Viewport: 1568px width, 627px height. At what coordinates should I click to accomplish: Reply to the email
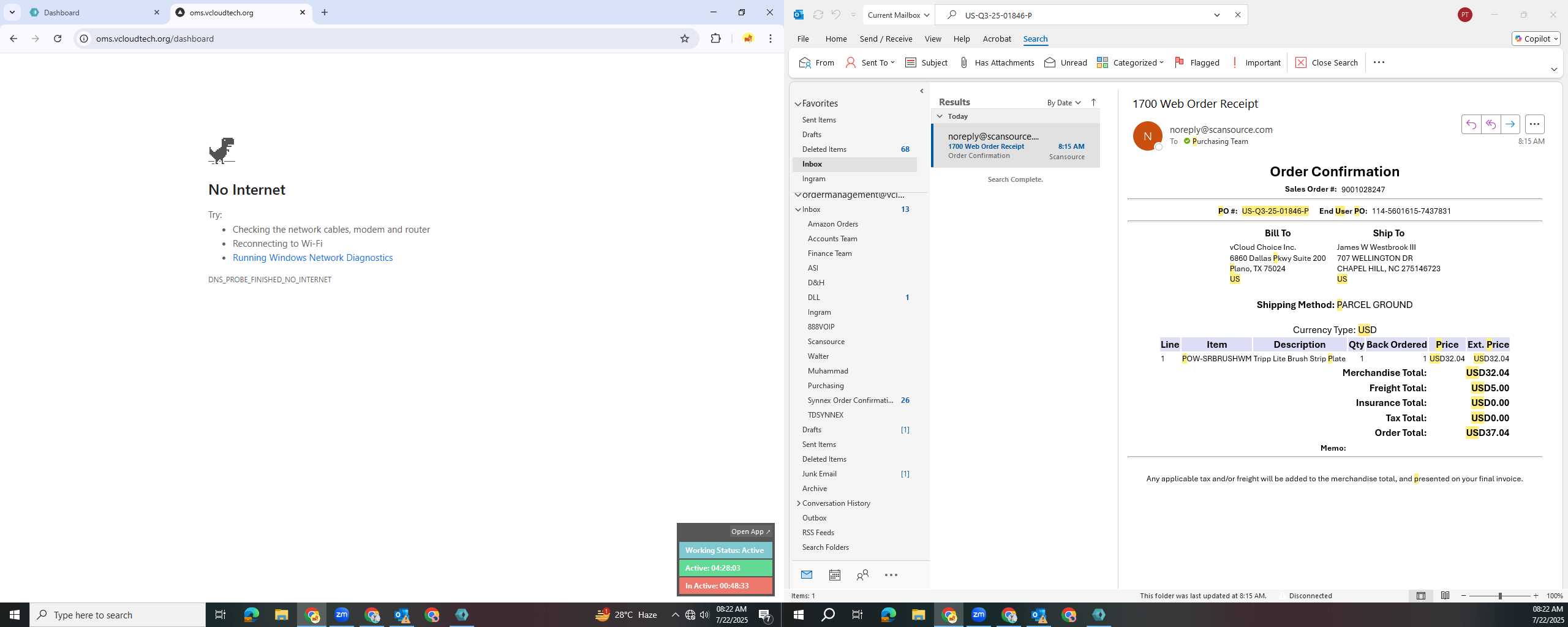point(1471,124)
